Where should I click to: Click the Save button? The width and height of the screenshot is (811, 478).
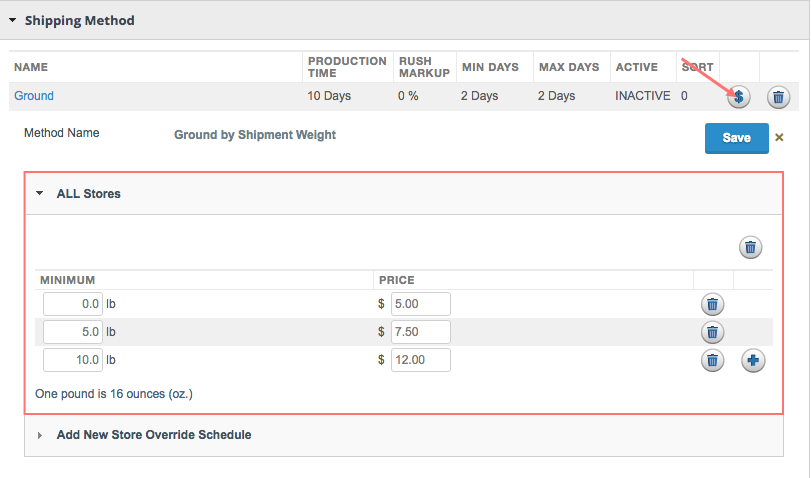point(736,138)
